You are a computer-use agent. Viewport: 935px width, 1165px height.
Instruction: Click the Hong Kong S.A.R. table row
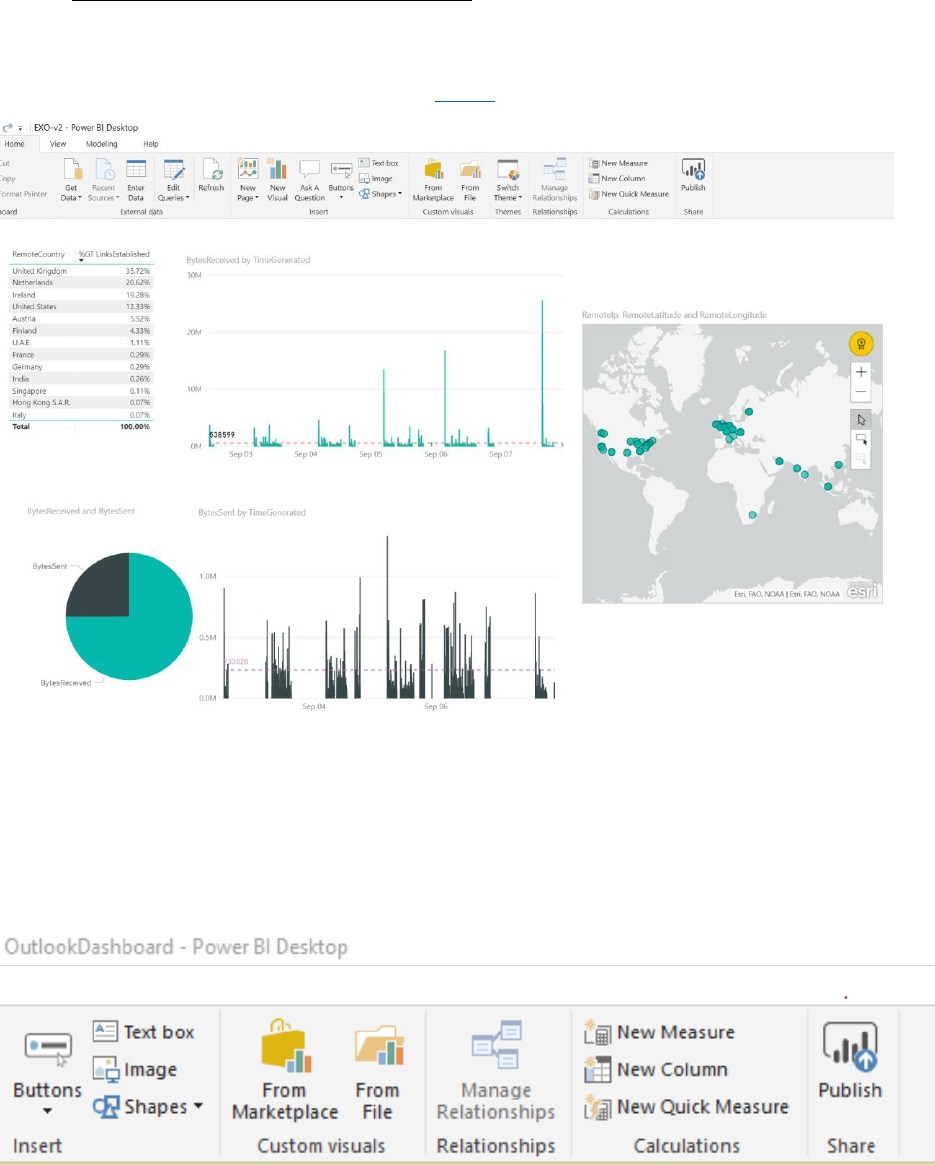[x=80, y=403]
